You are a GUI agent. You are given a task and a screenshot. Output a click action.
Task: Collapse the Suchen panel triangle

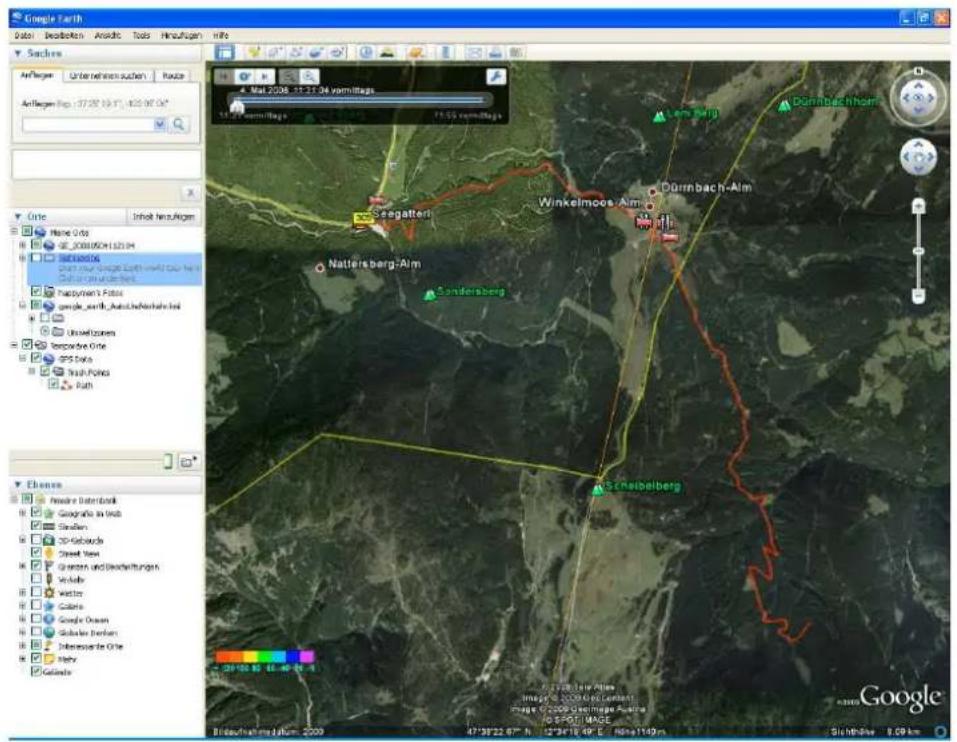point(18,54)
